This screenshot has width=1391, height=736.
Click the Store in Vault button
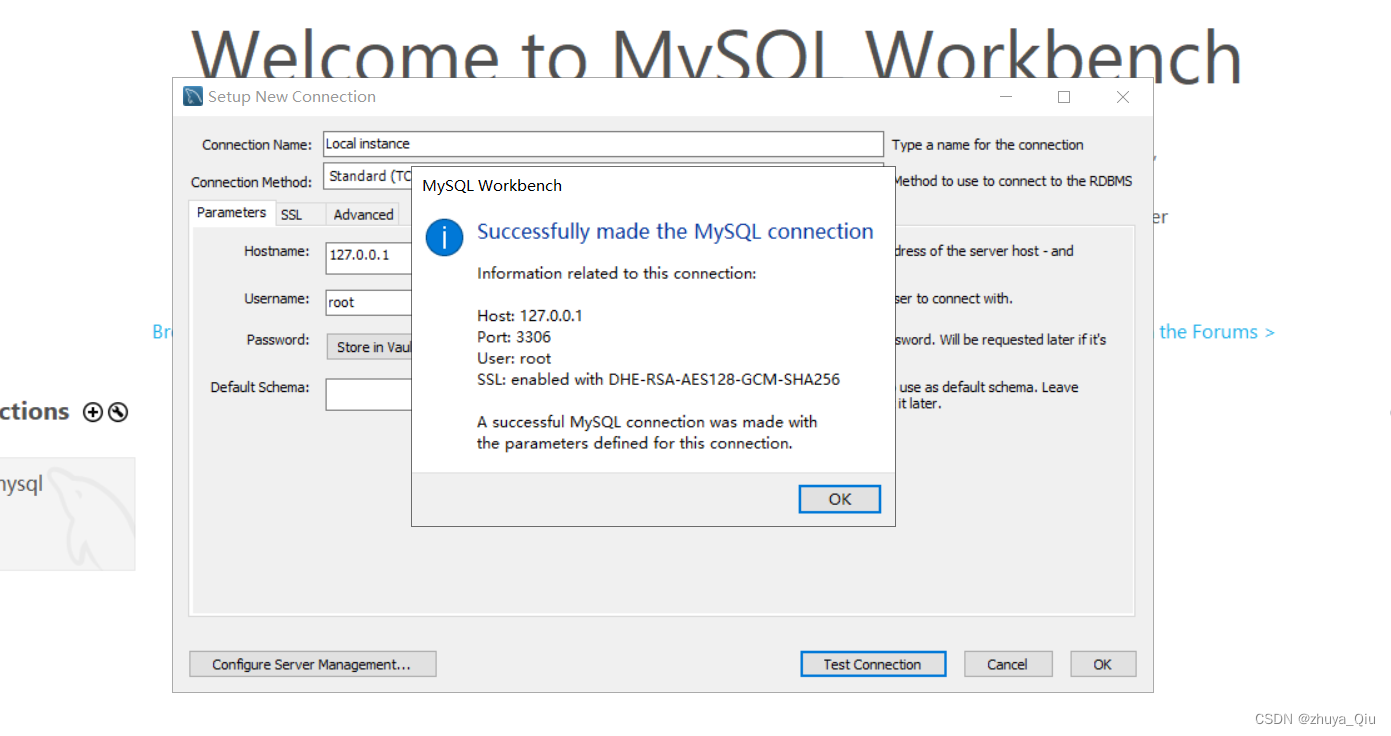(x=369, y=347)
